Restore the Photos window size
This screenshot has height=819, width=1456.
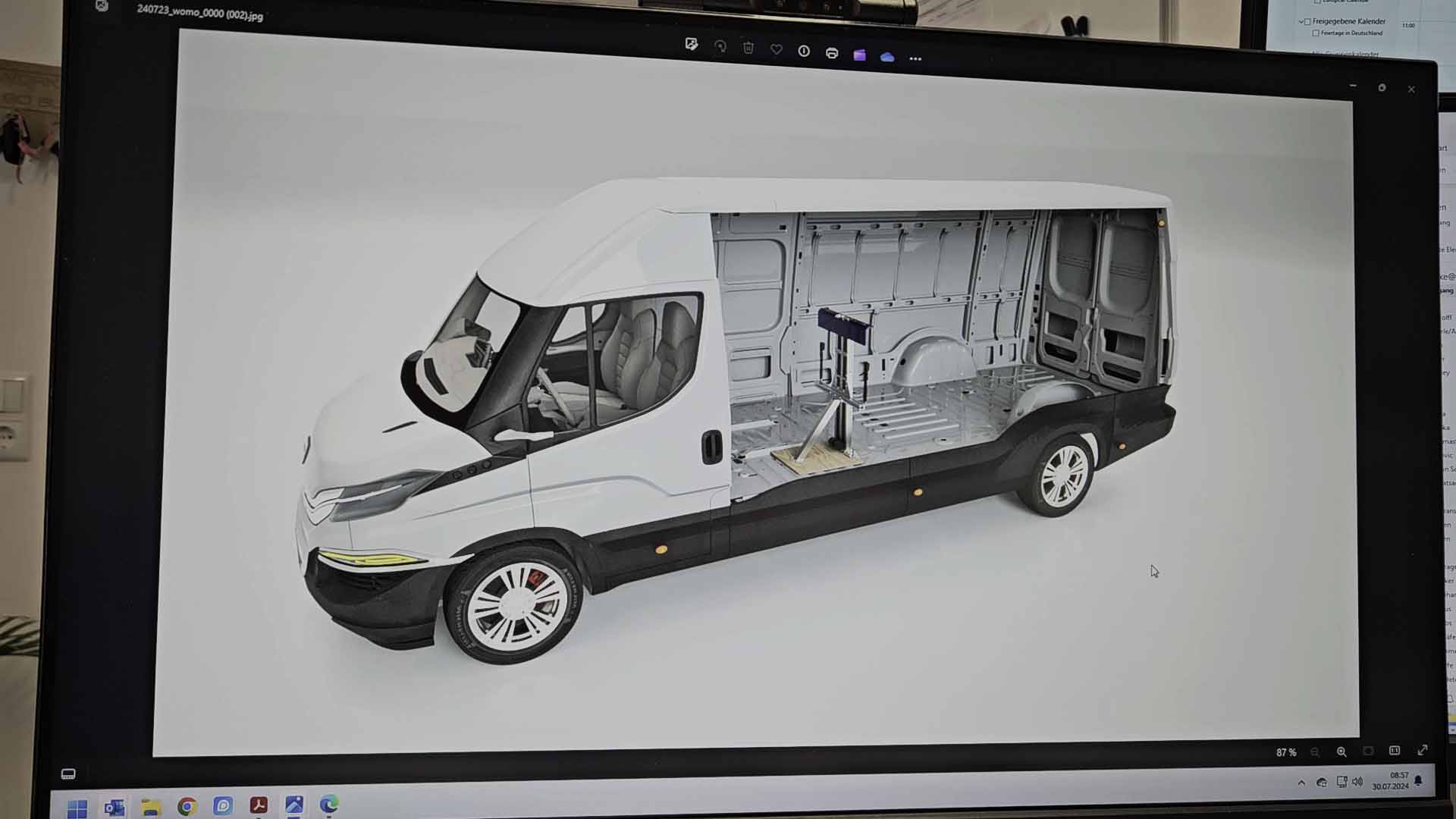[x=1382, y=88]
